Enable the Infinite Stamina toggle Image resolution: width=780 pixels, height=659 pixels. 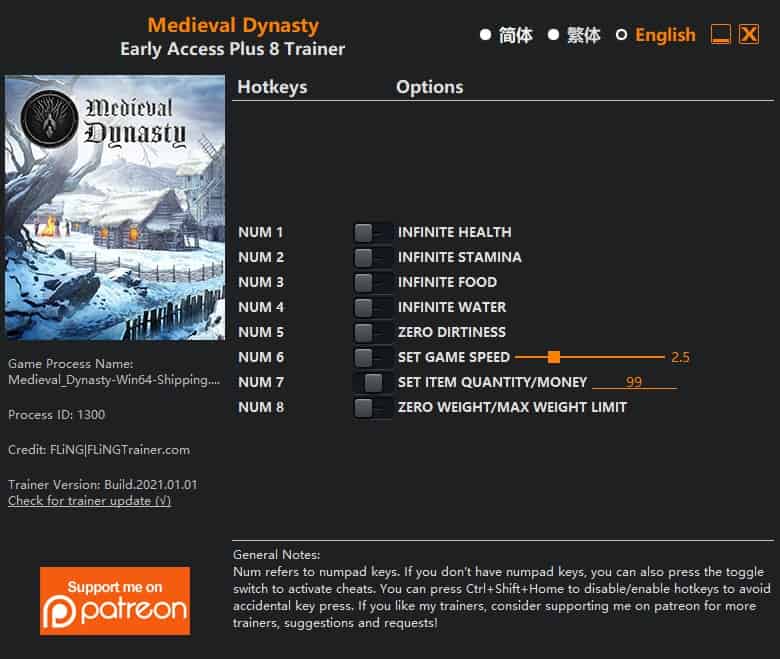pos(372,257)
